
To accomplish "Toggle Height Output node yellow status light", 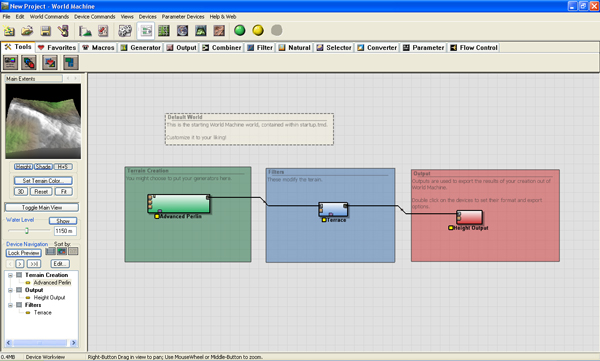I will tap(450, 228).
